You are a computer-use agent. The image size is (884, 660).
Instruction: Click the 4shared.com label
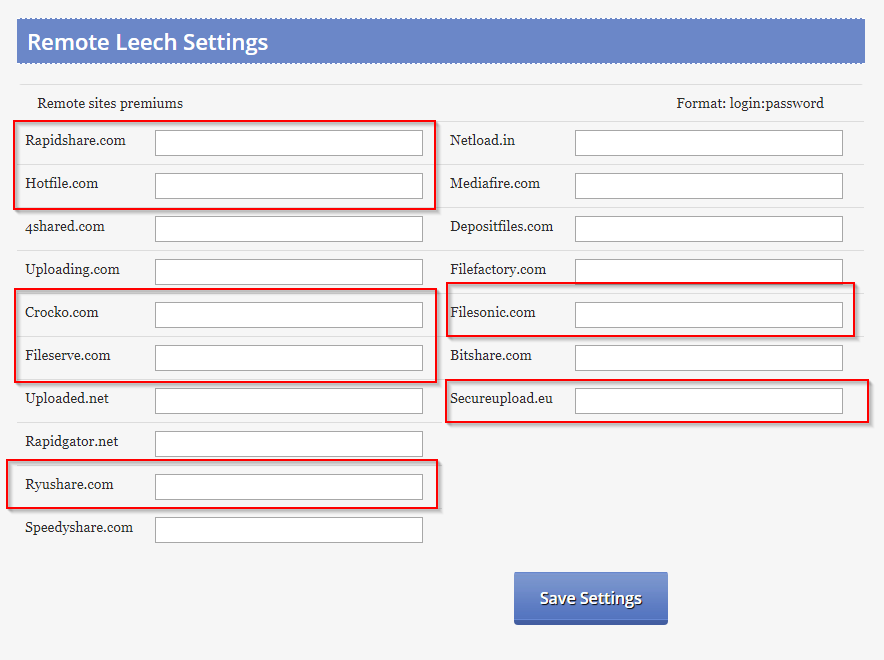(x=65, y=227)
